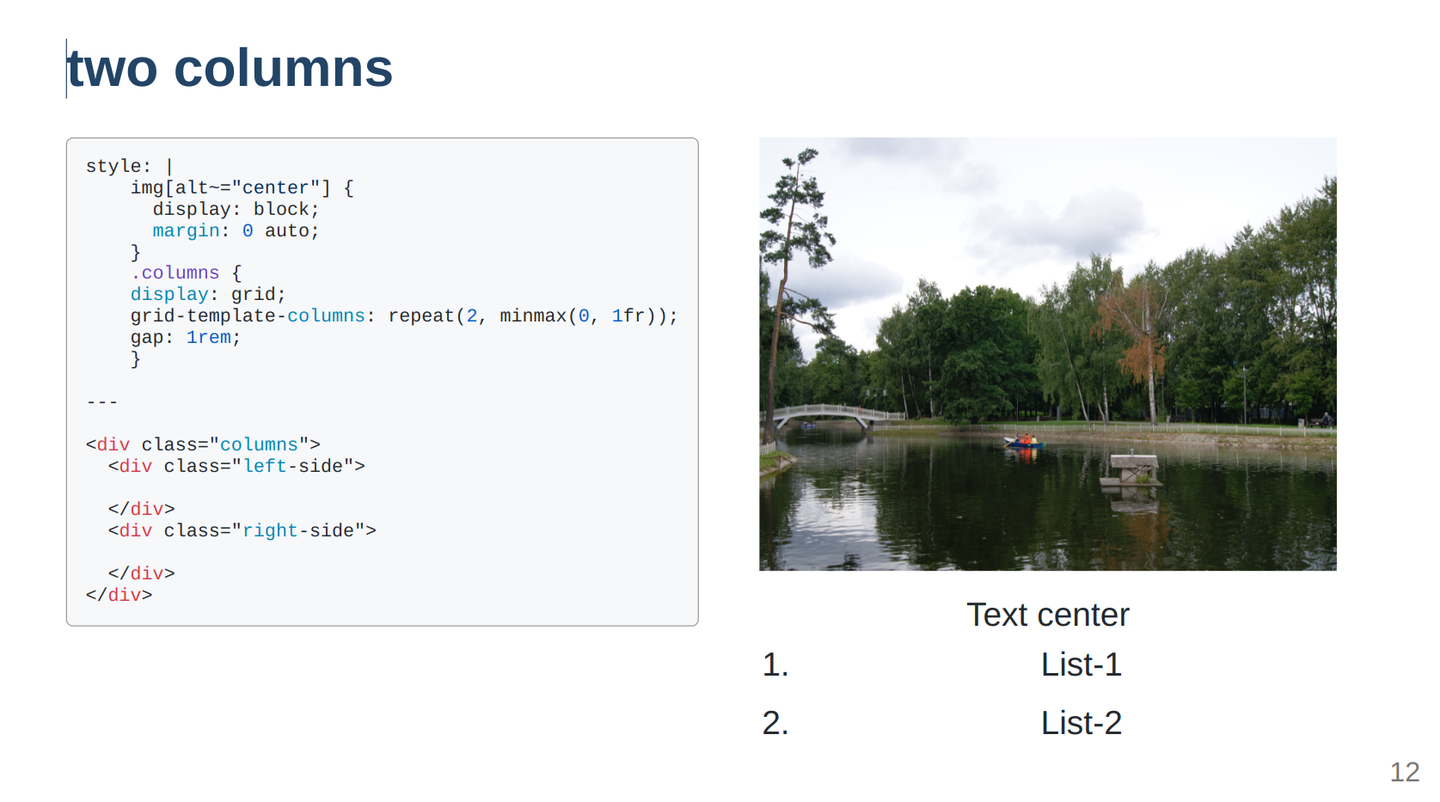Viewport: 1440px width, 802px height.
Task: Click the "display: block;" code line
Action: tap(236, 210)
